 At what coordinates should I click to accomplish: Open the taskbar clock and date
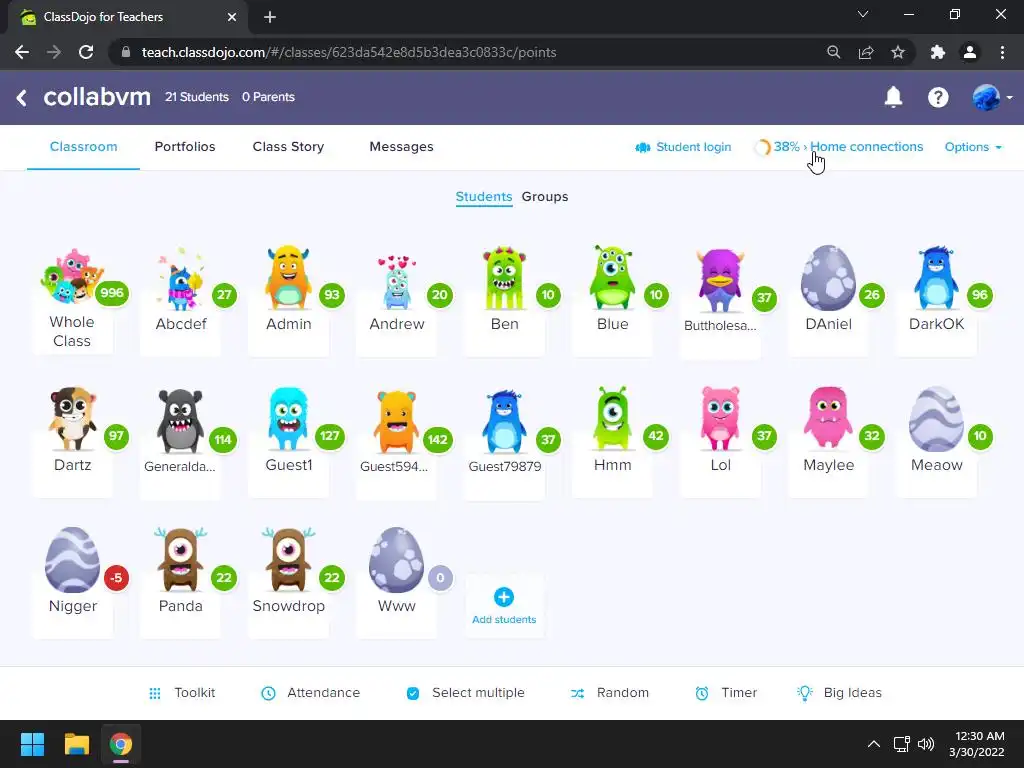coord(977,744)
